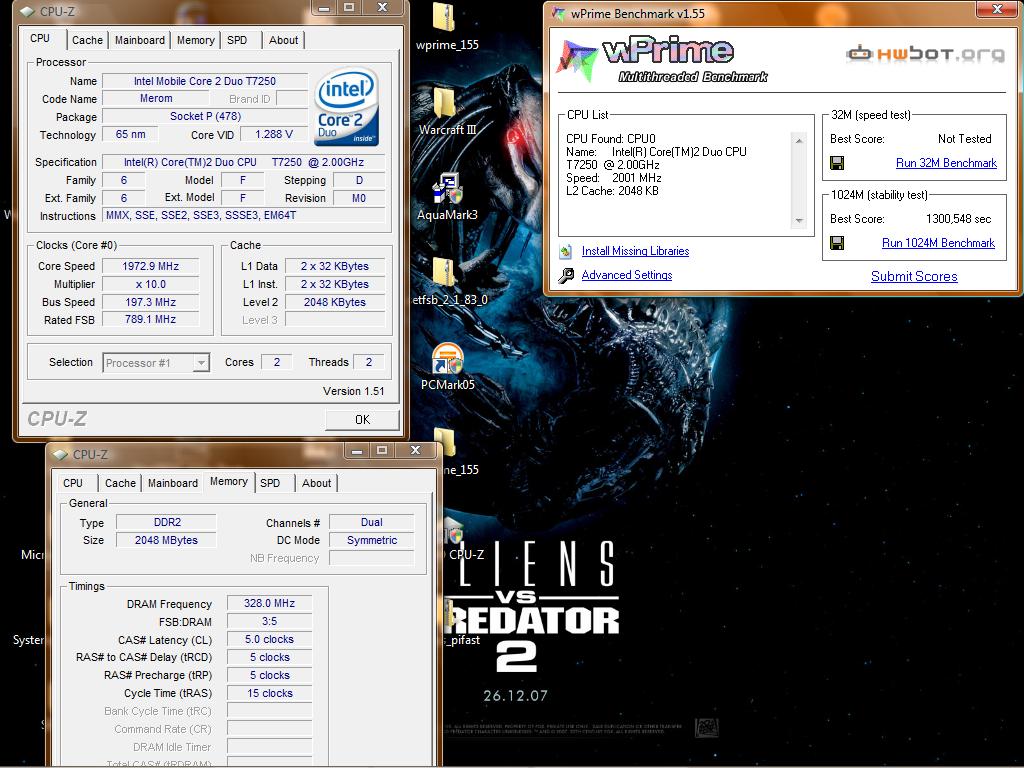This screenshot has height=768, width=1024.
Task: Click the save icon in 1024M stability test
Action: coord(837,243)
